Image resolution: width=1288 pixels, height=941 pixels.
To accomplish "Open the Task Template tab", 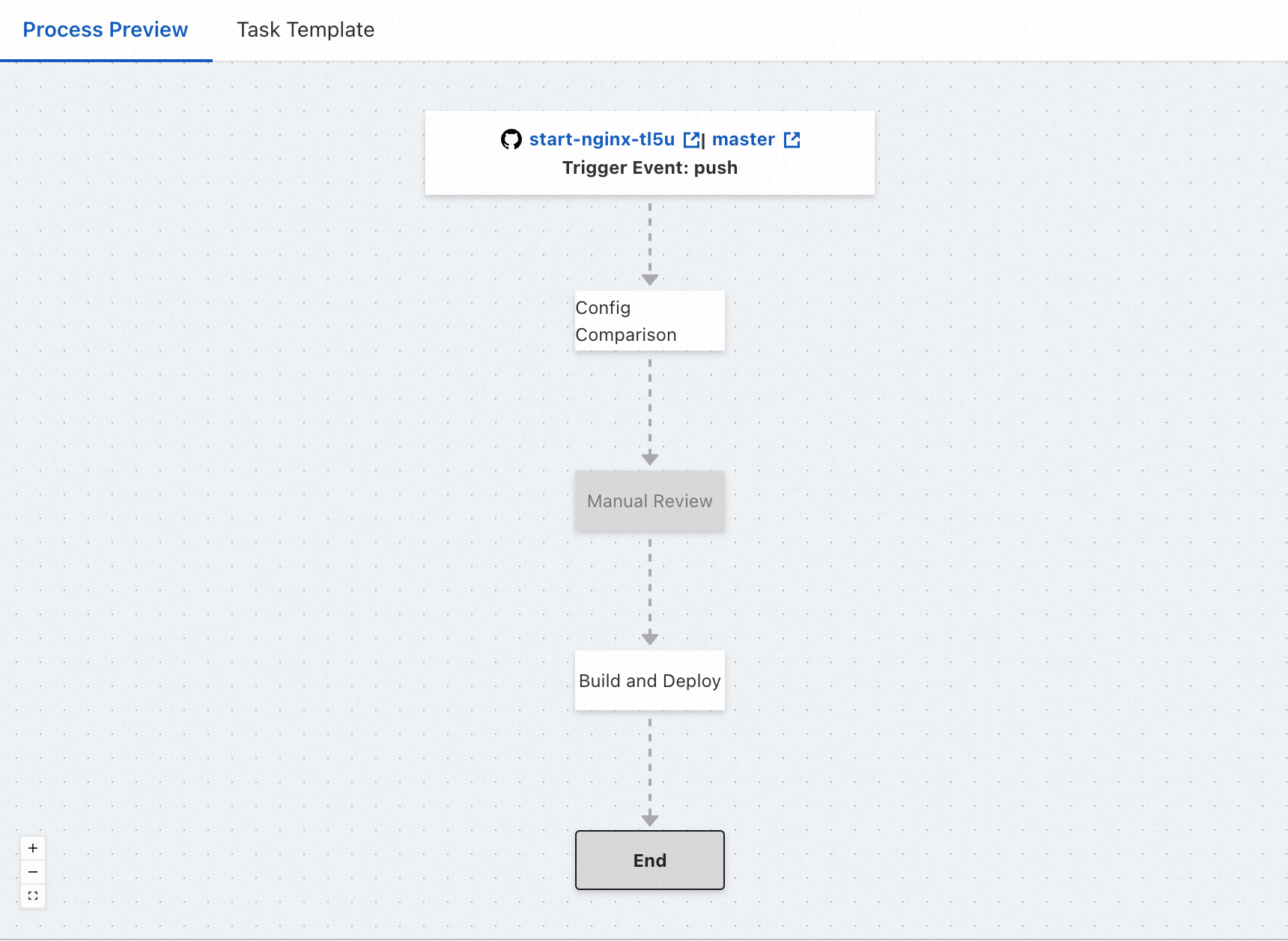I will coord(306,30).
